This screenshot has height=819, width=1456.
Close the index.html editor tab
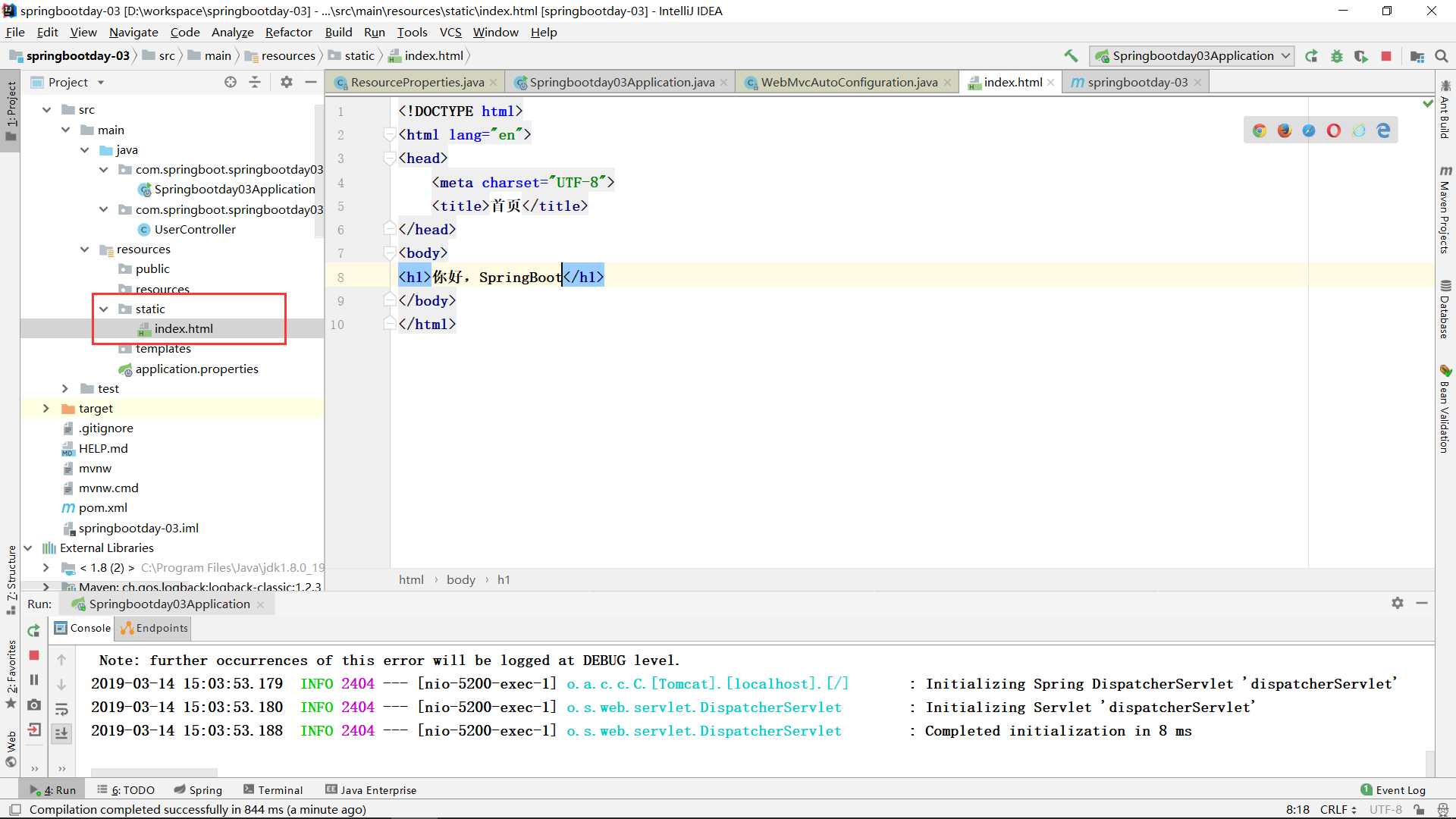click(x=1050, y=82)
